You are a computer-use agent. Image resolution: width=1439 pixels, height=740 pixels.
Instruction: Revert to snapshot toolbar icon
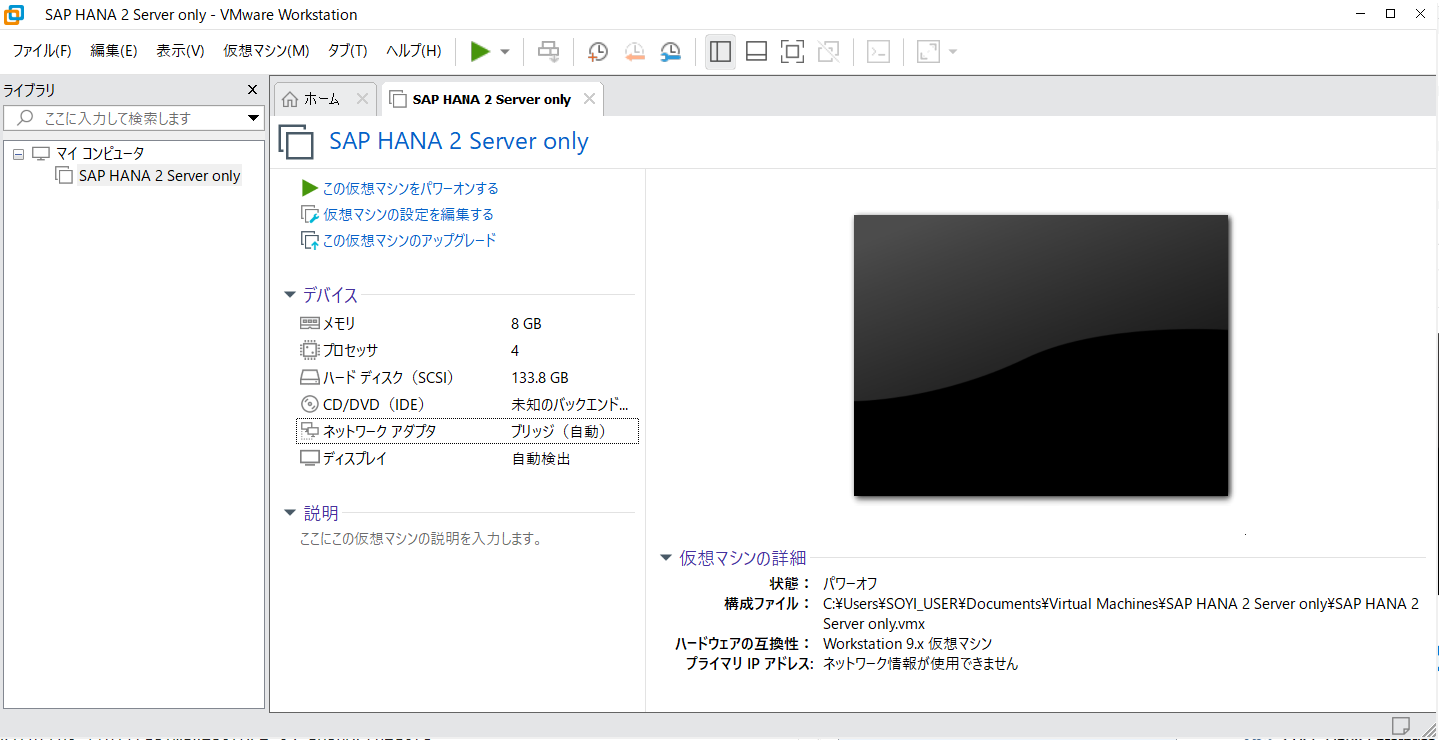634,52
